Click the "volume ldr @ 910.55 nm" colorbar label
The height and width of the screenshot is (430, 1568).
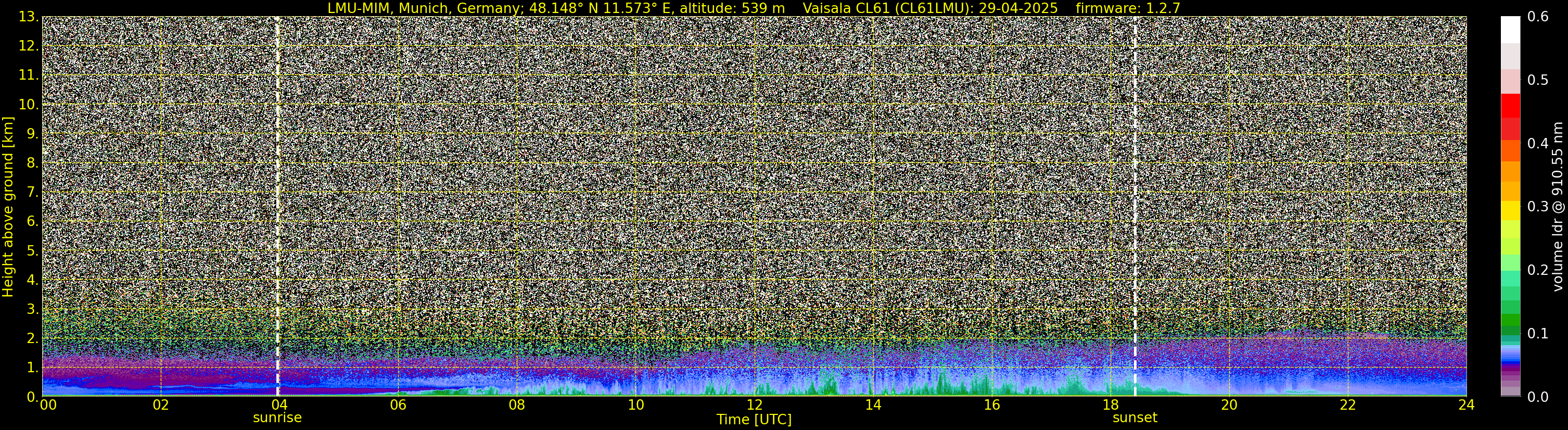1558,207
